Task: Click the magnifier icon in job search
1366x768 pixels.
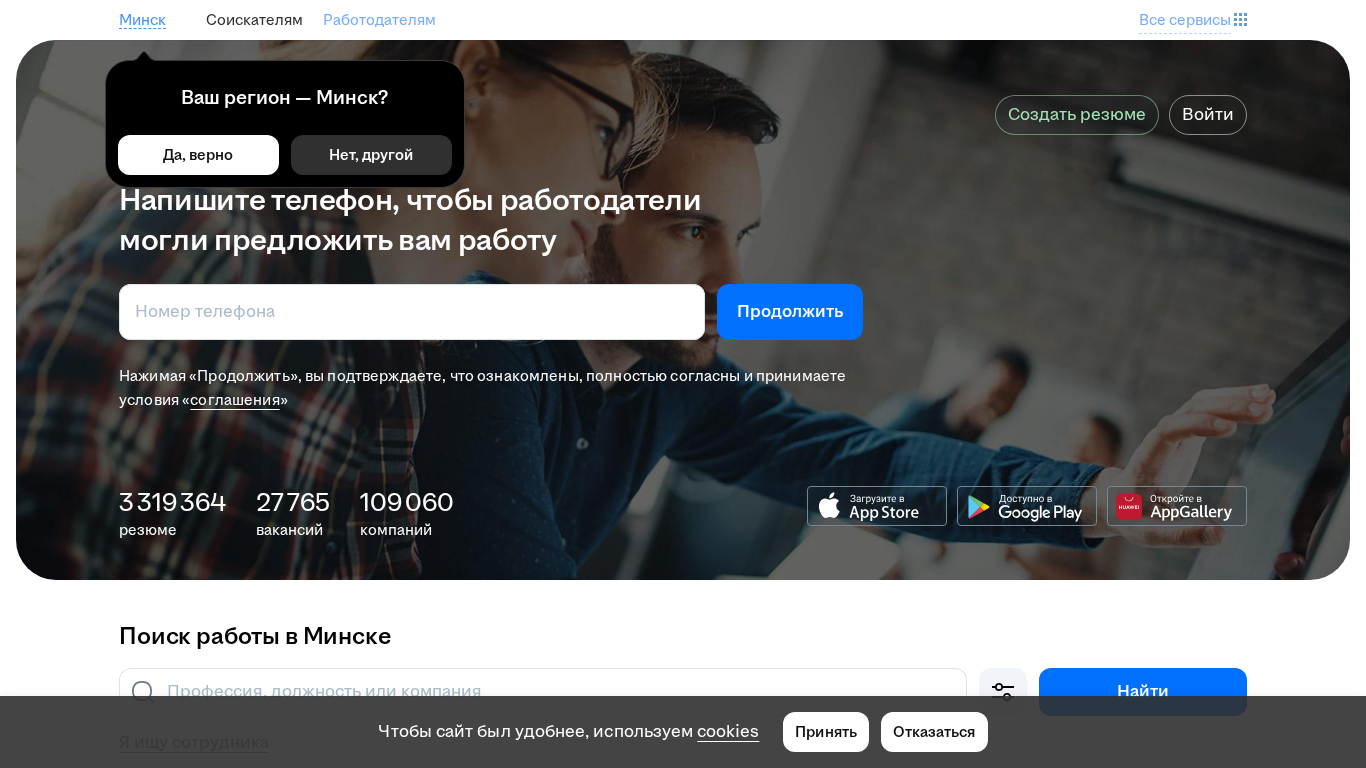Action: (143, 691)
